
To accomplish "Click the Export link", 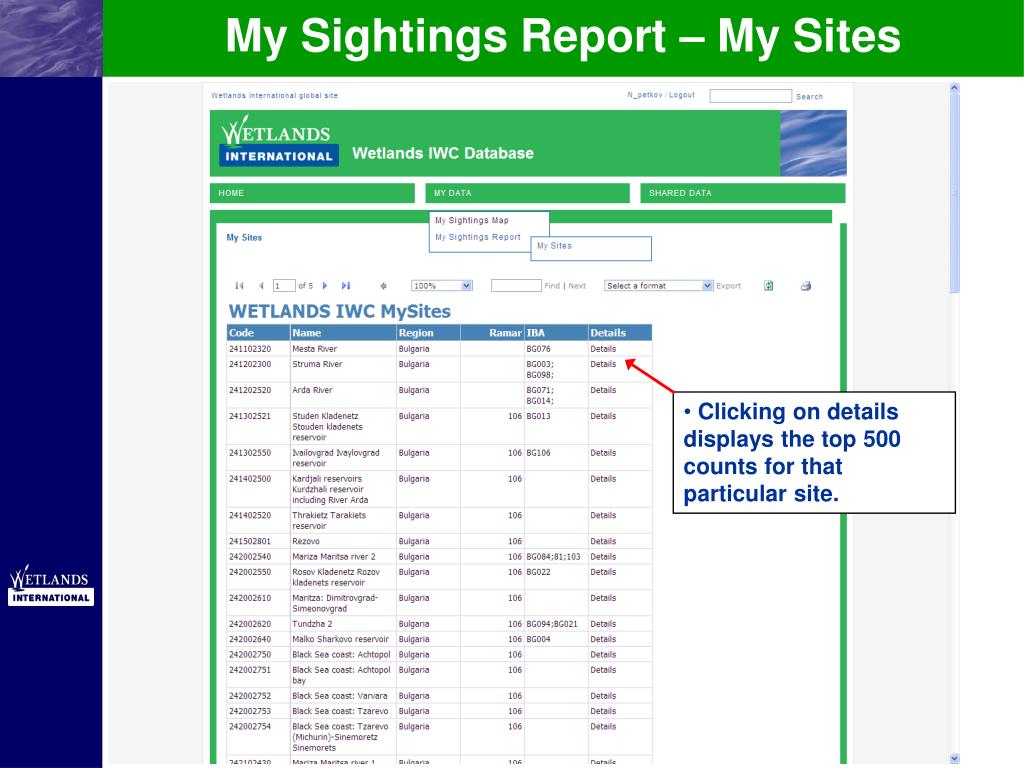I will 728,286.
